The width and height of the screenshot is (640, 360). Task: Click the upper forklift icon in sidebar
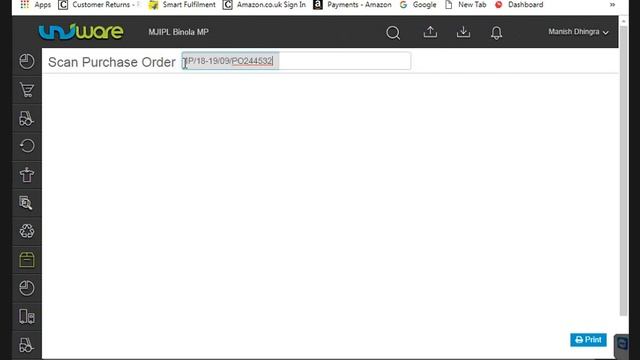coord(27,118)
